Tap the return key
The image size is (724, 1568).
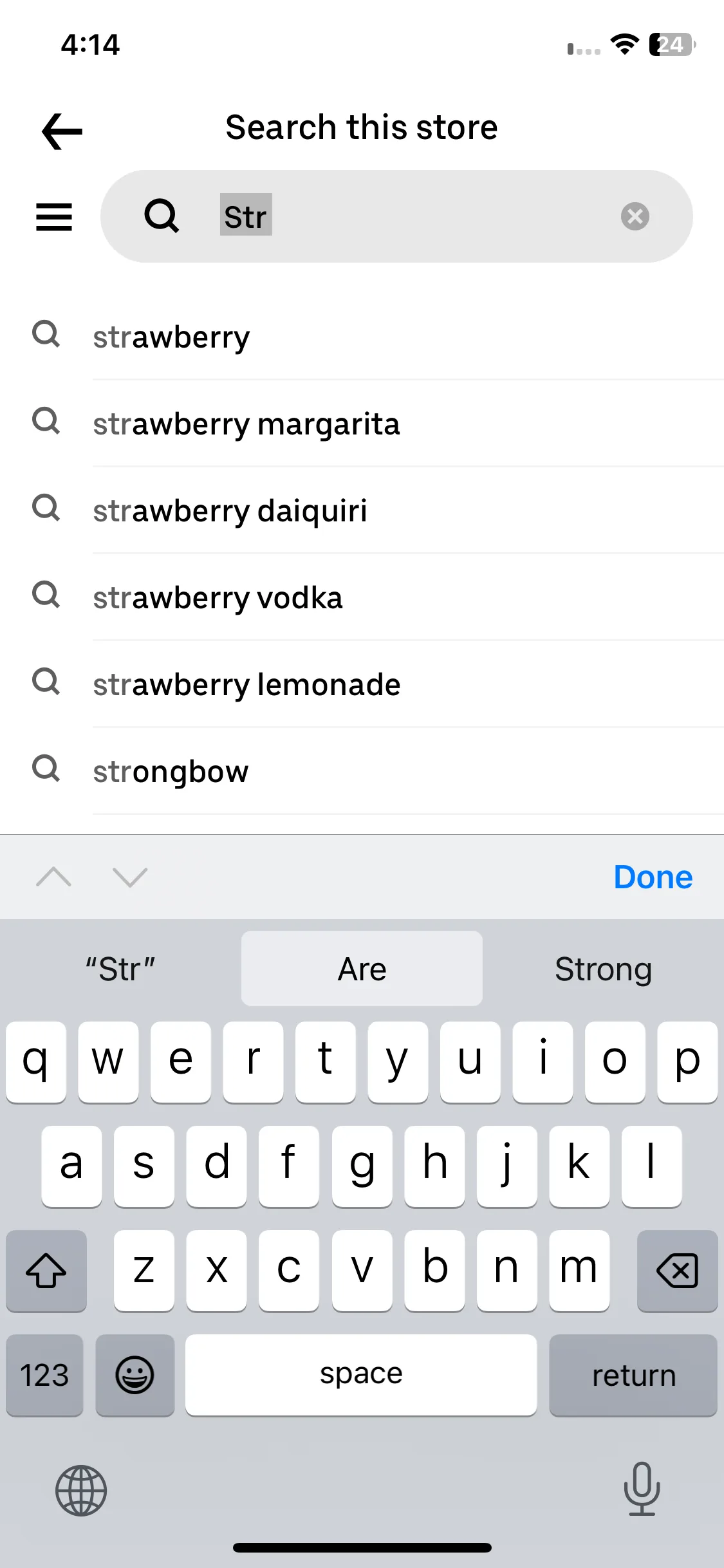[633, 1375]
